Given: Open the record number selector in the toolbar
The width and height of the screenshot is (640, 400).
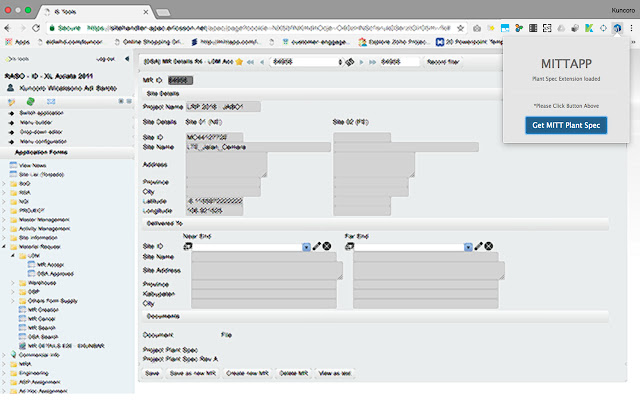Looking at the screenshot, I should pos(307,62).
